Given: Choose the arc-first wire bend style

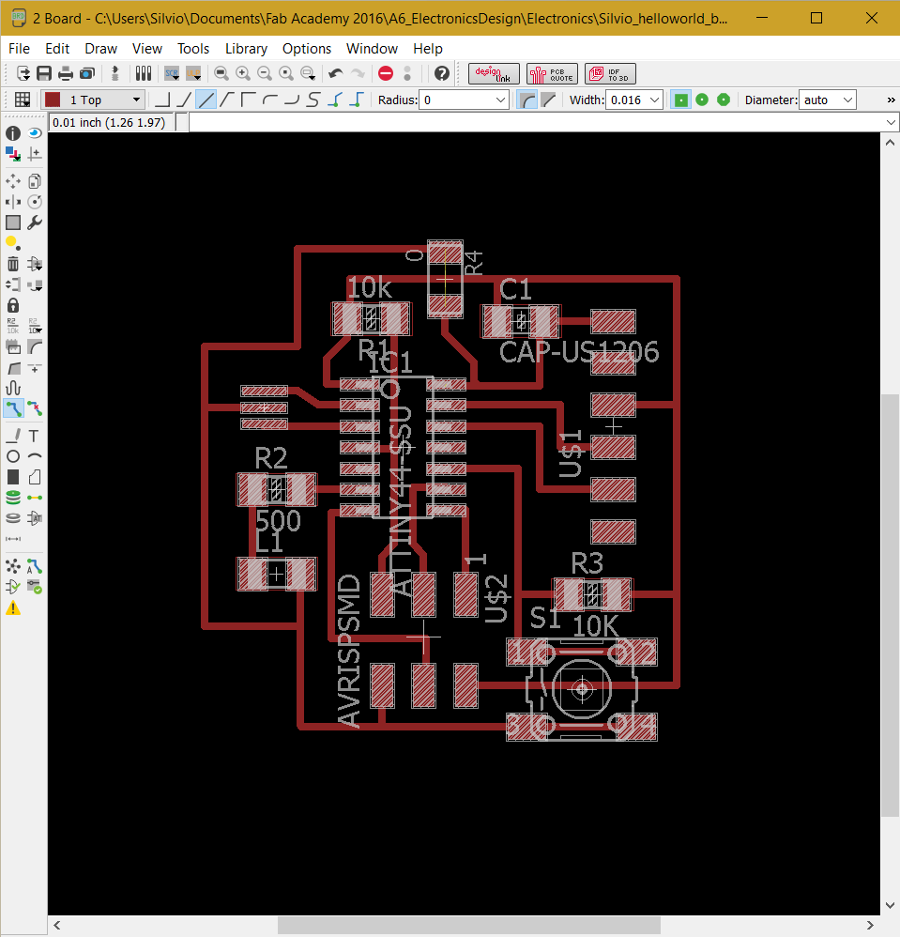Looking at the screenshot, I should (x=270, y=100).
